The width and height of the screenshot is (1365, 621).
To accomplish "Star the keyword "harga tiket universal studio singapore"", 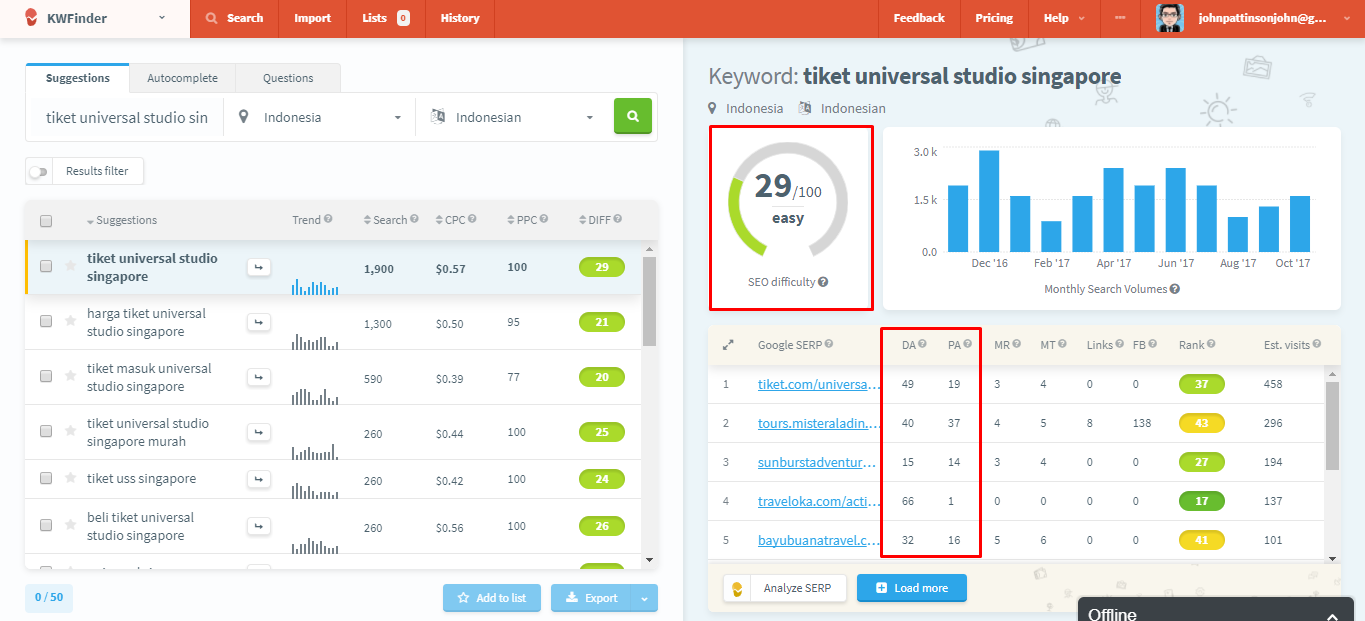I will click(68, 322).
